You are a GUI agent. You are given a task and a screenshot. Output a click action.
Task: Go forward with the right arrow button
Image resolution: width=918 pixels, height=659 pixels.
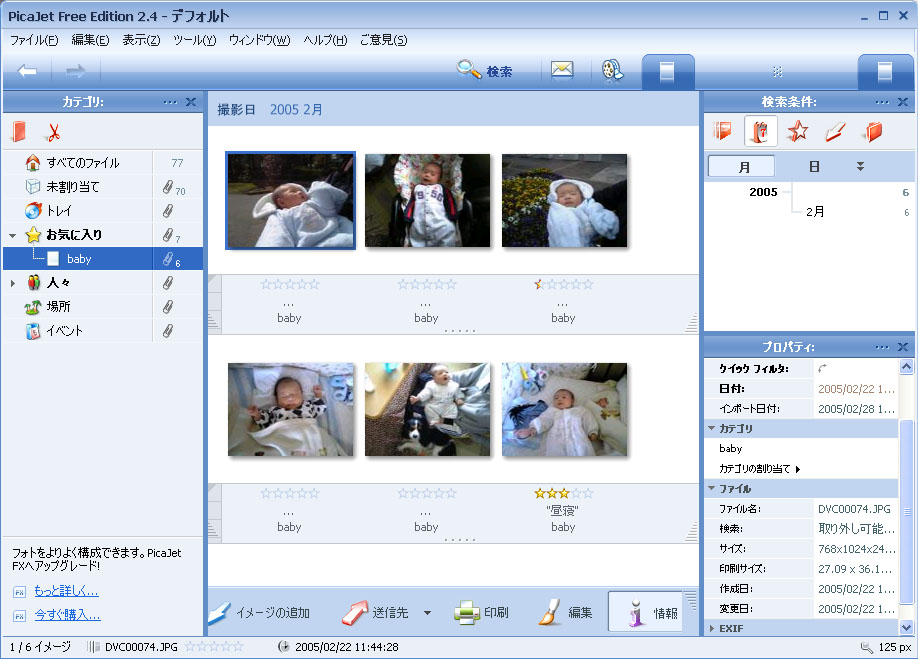point(76,71)
